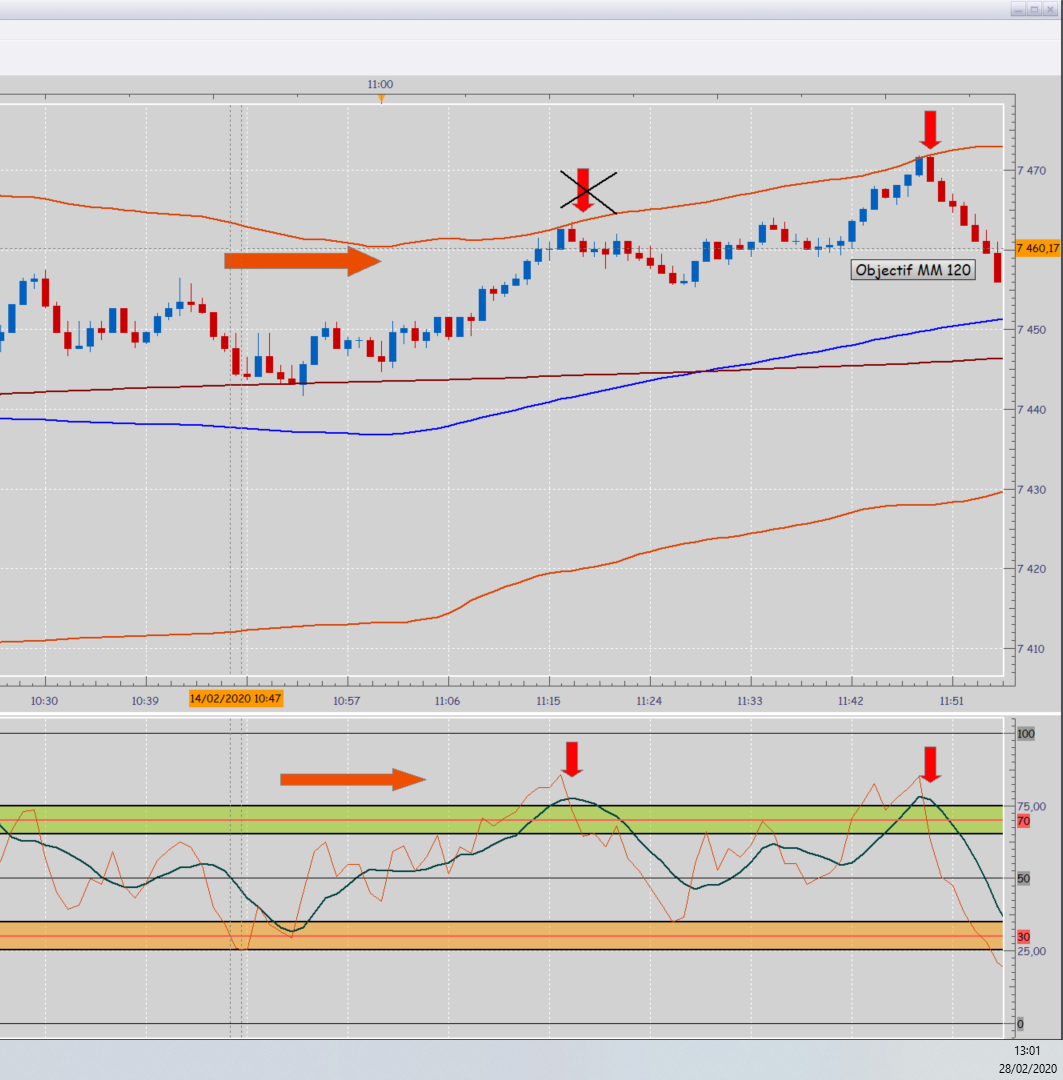This screenshot has height=1080, width=1063.
Task: Click the 11:51 time axis label
Action: click(x=951, y=700)
